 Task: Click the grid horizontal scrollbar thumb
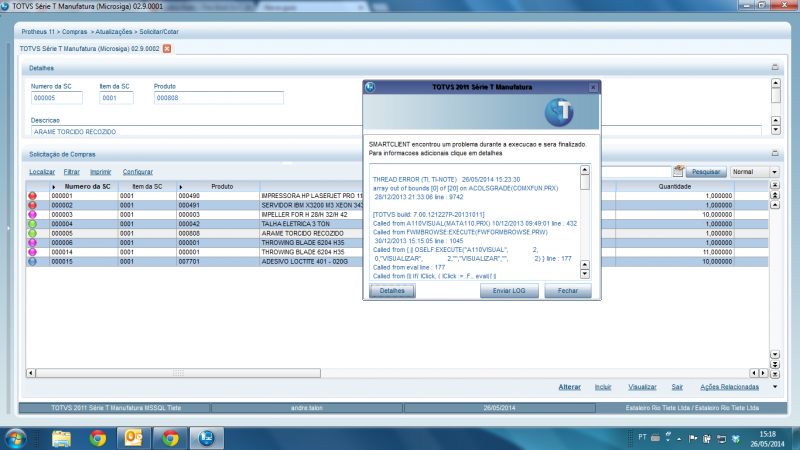pyautogui.click(x=178, y=373)
